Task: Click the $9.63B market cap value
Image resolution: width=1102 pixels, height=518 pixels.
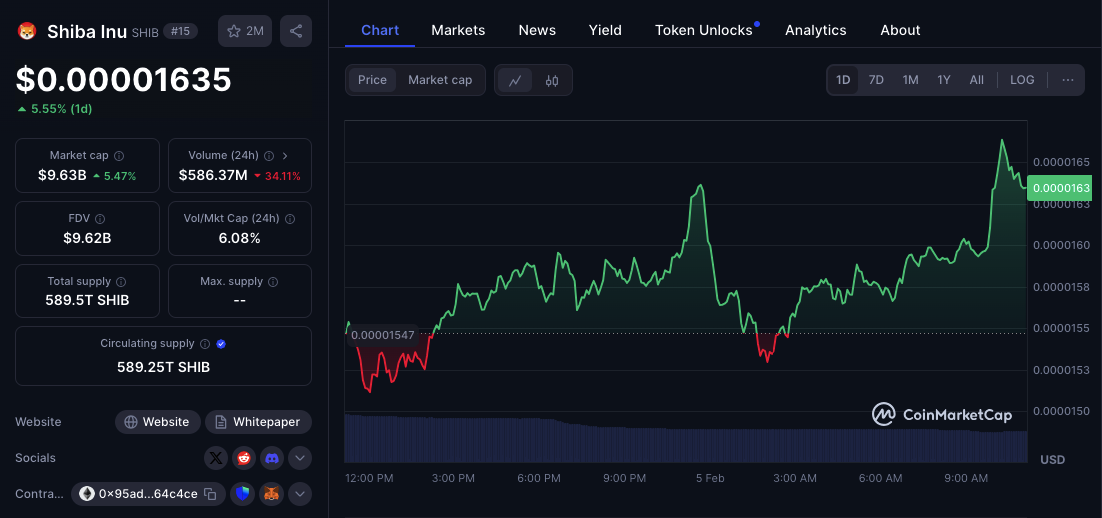Action: click(x=62, y=175)
